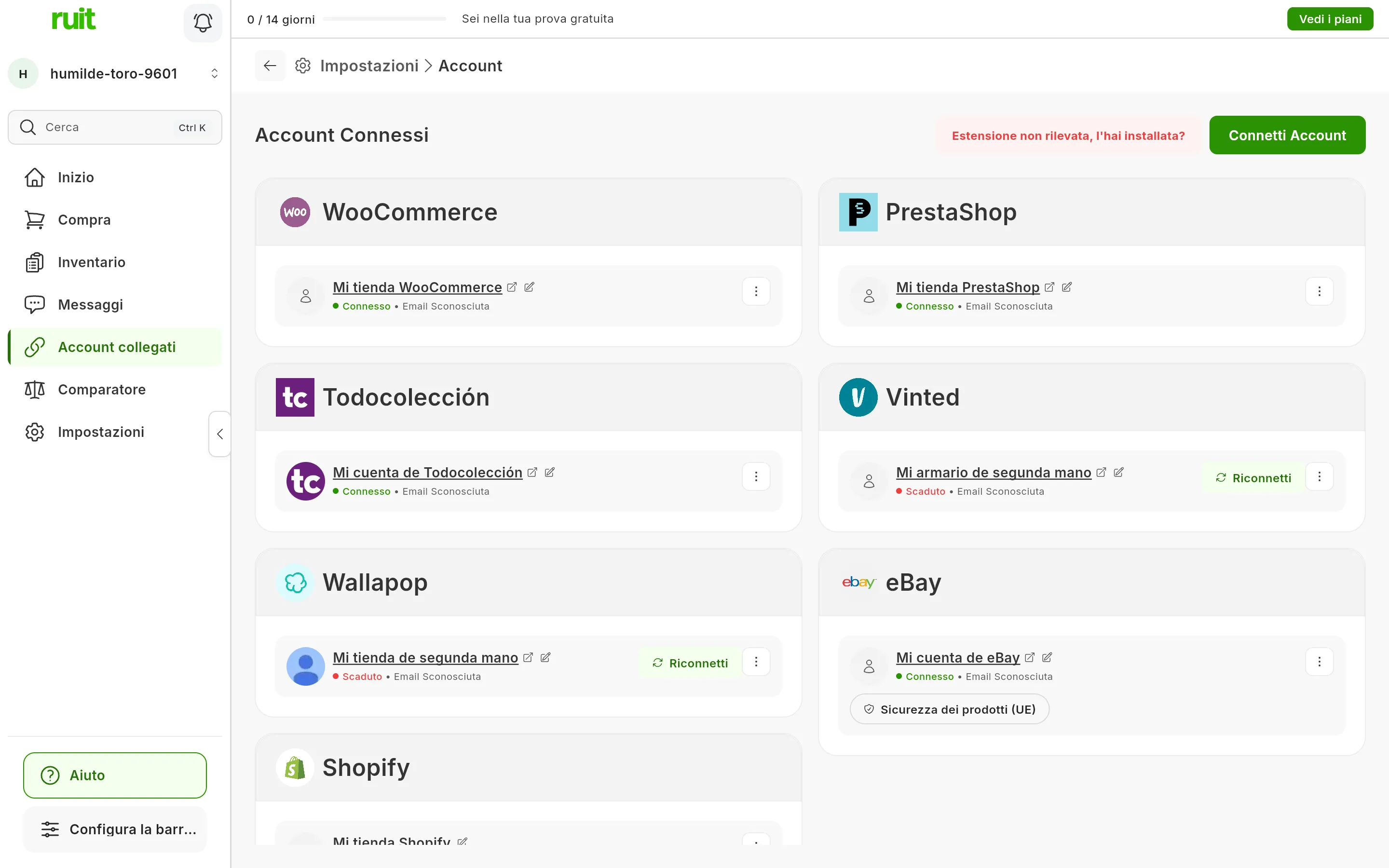The image size is (1389, 868).
Task: Click the trial days progress bar
Action: [385, 19]
